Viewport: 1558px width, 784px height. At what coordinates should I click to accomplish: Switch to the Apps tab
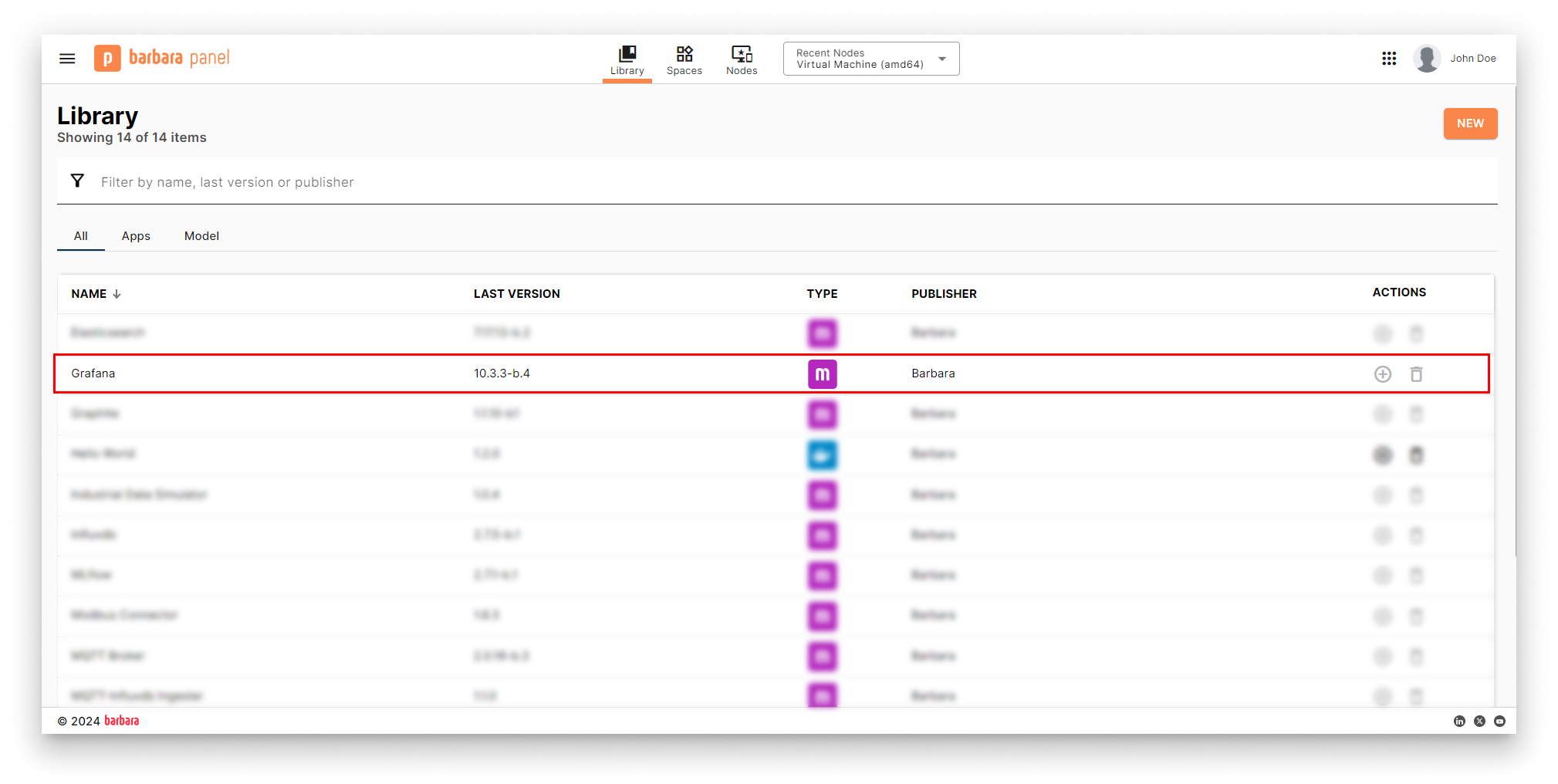coord(136,235)
